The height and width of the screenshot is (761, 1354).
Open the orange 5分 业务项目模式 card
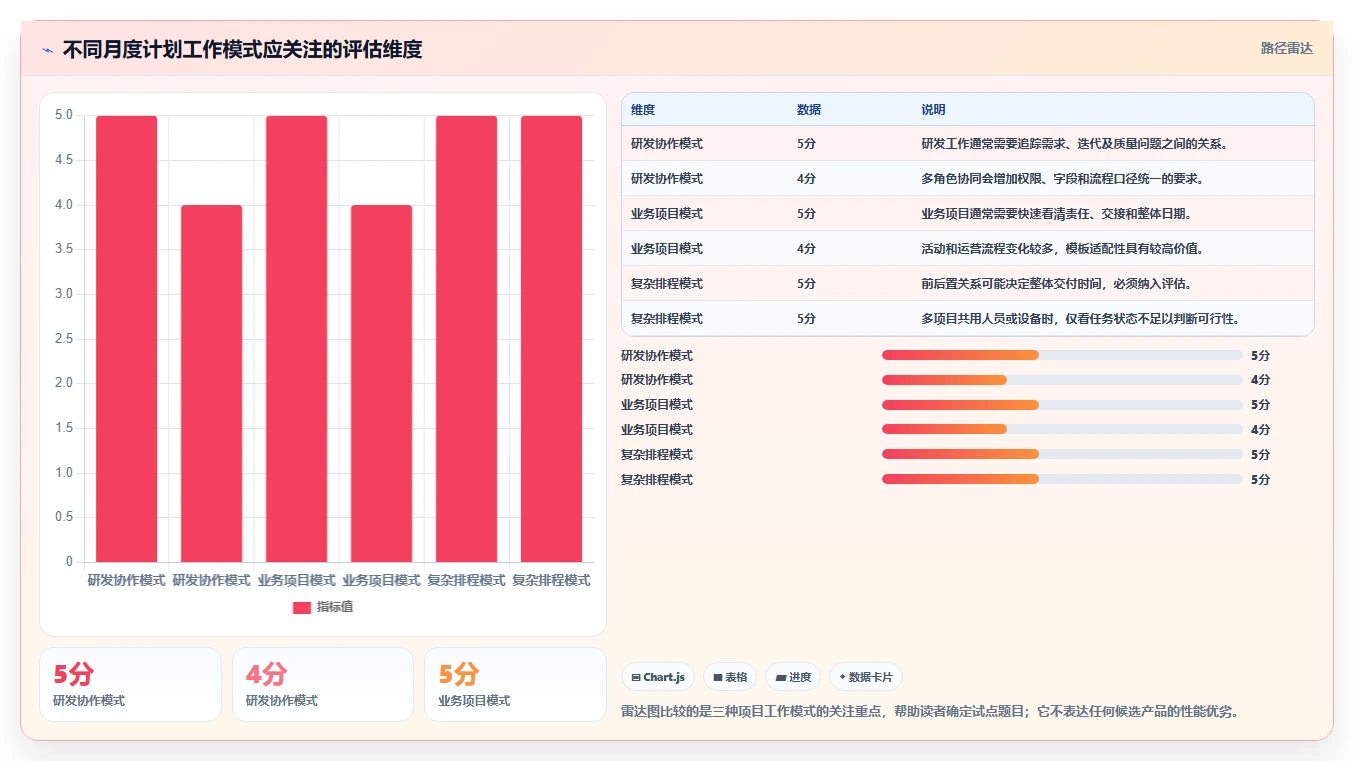pos(515,684)
